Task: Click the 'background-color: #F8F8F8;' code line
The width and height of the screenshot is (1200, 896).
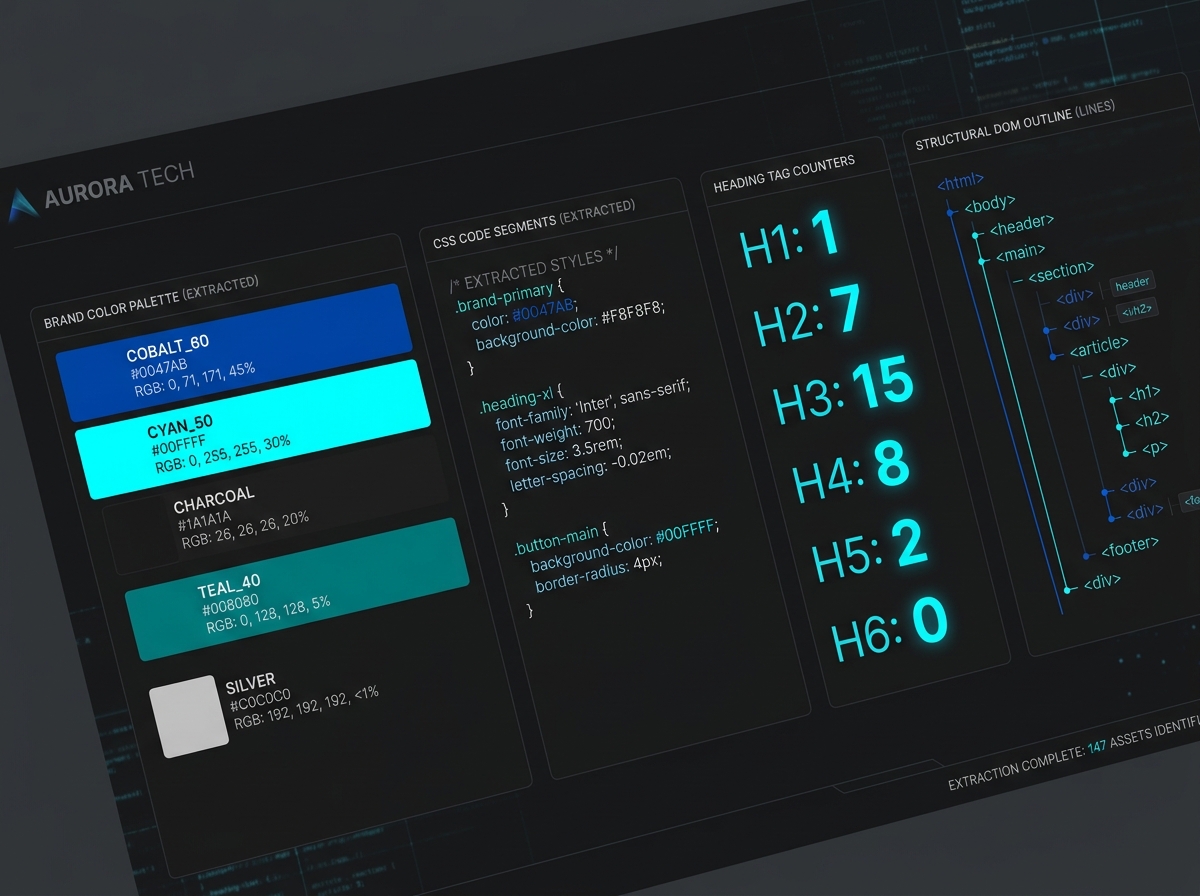Action: coord(569,326)
